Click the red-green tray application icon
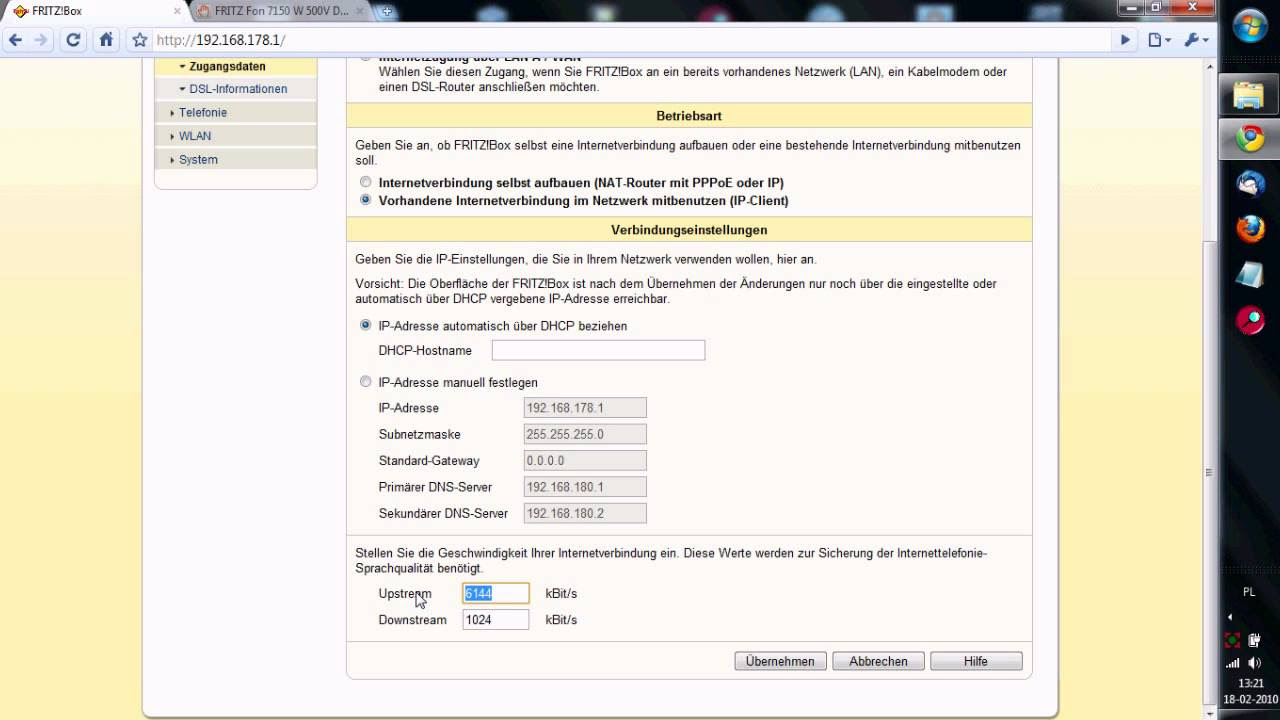The width and height of the screenshot is (1280, 720). pos(1233,640)
